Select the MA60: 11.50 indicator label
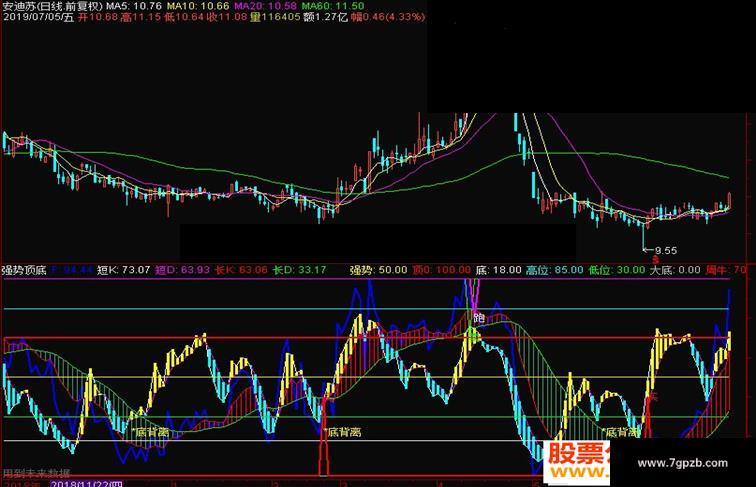756x487 pixels. point(333,6)
